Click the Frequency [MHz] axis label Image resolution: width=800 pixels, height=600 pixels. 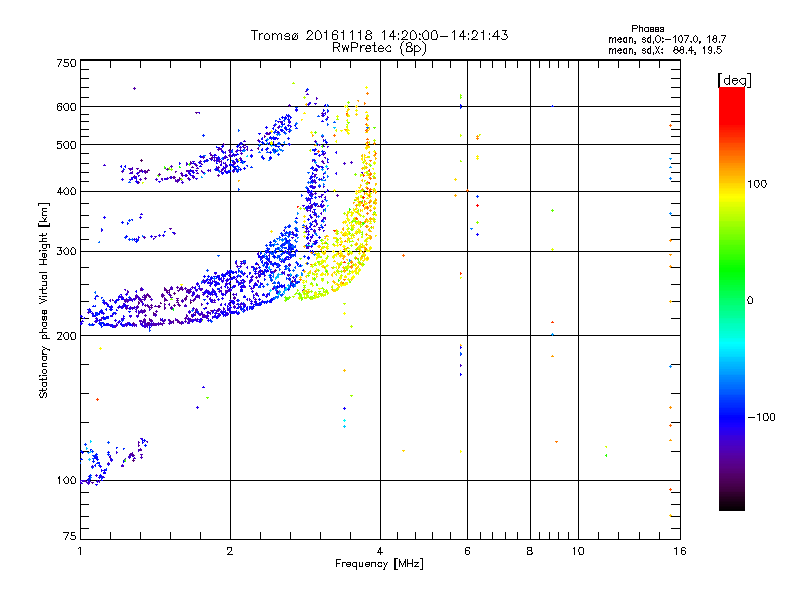coord(379,563)
